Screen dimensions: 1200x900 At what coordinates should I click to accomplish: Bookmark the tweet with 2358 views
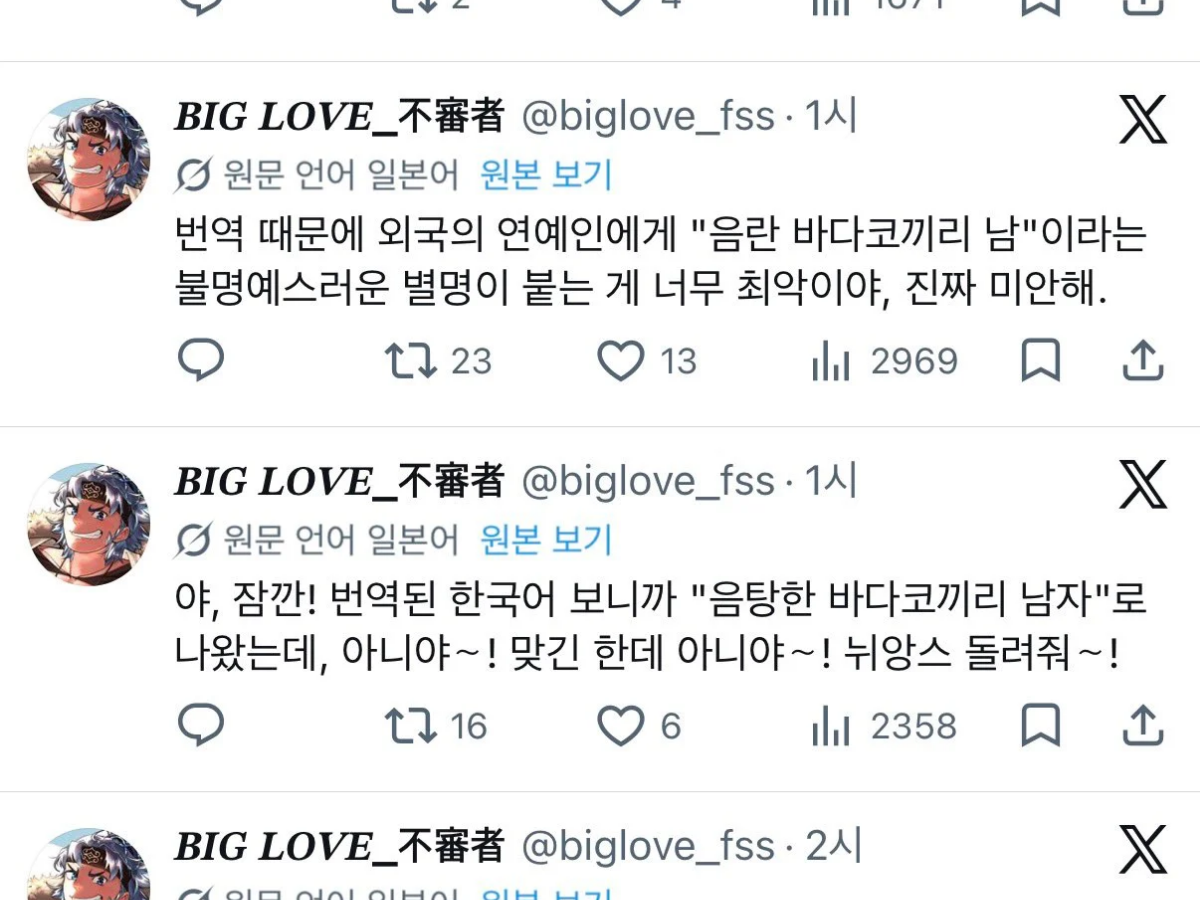click(x=1040, y=726)
